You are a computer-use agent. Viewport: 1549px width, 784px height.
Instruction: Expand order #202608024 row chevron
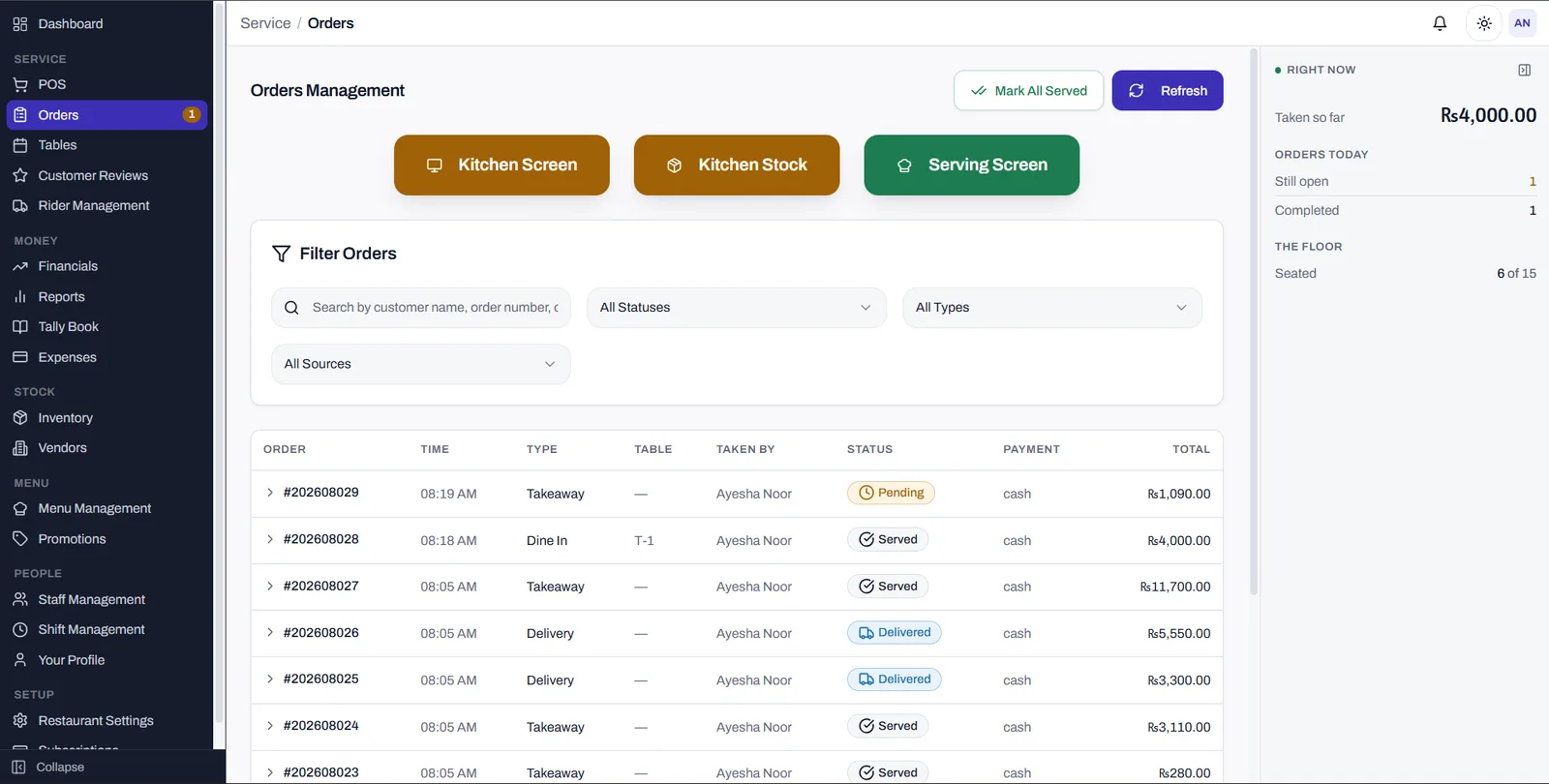point(270,725)
